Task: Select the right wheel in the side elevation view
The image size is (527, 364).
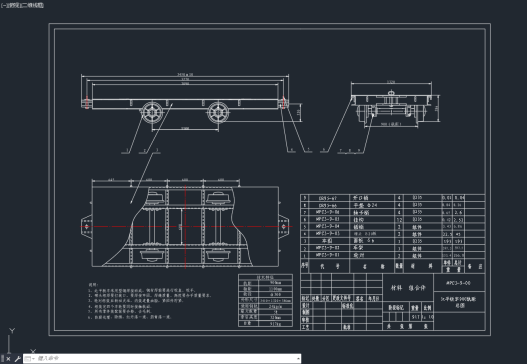Action: (218, 113)
